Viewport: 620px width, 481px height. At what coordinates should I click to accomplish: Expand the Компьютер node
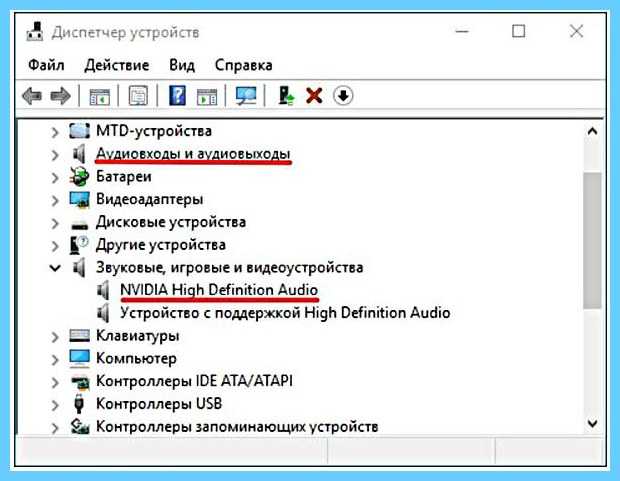click(55, 360)
